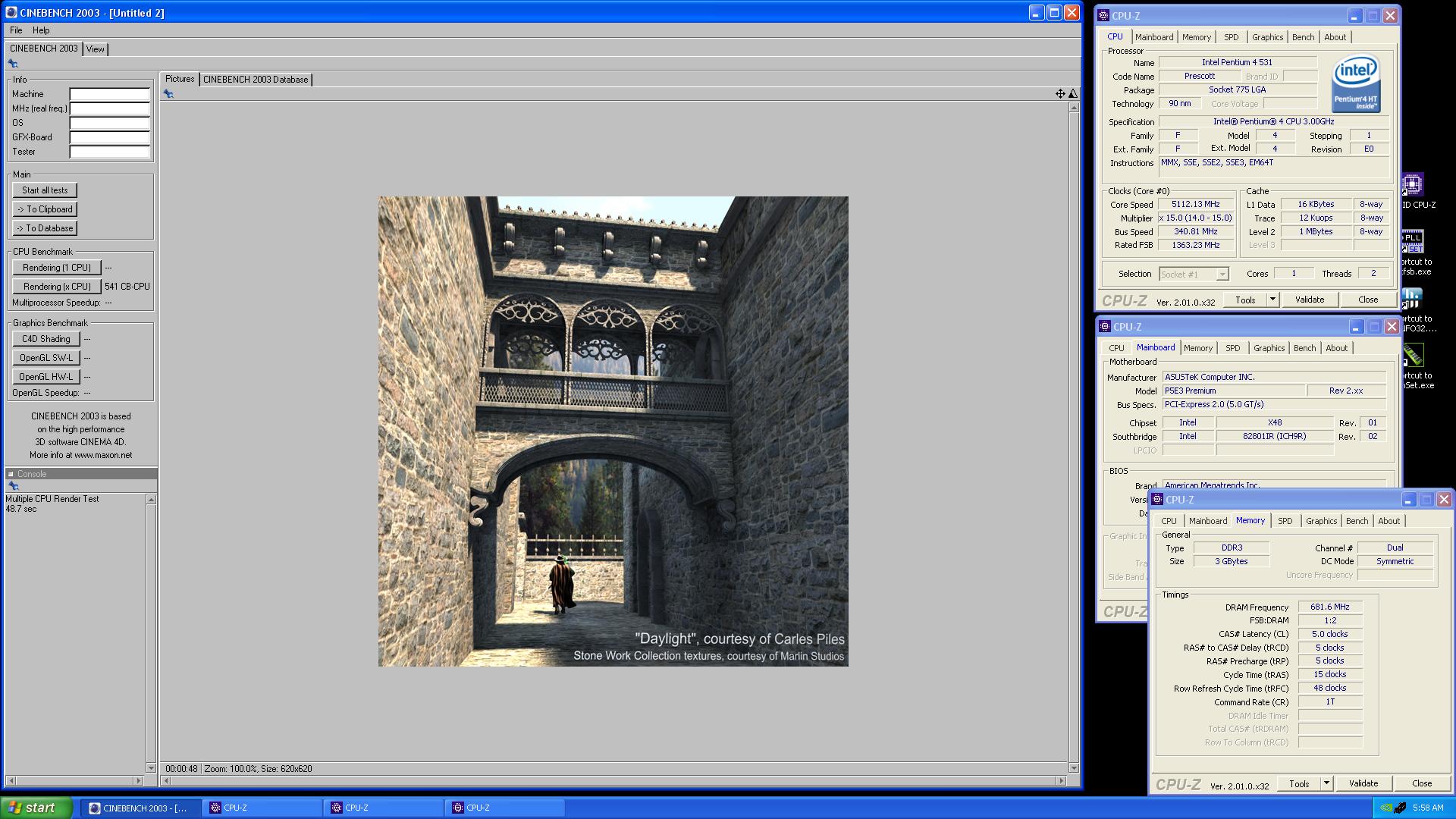Image resolution: width=1456 pixels, height=819 pixels.
Task: Run the C4D Shading benchmark
Action: pyautogui.click(x=45, y=339)
